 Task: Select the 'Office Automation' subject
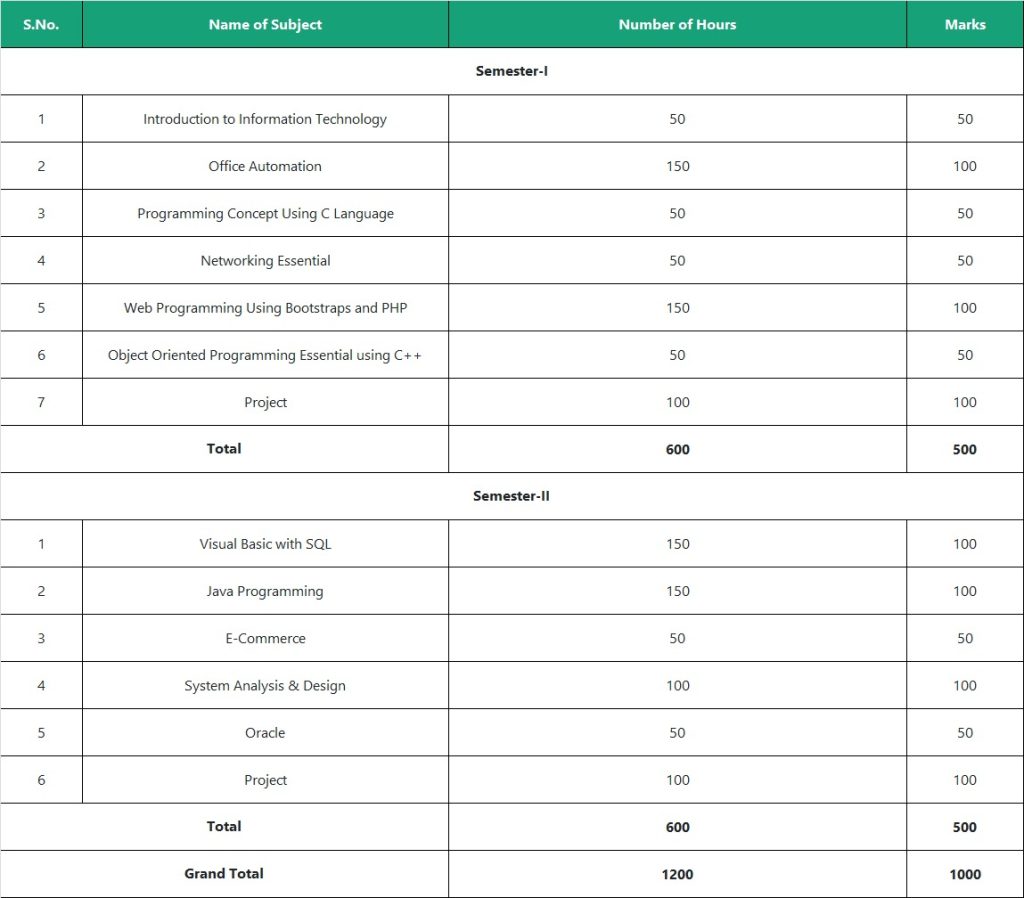pos(265,166)
